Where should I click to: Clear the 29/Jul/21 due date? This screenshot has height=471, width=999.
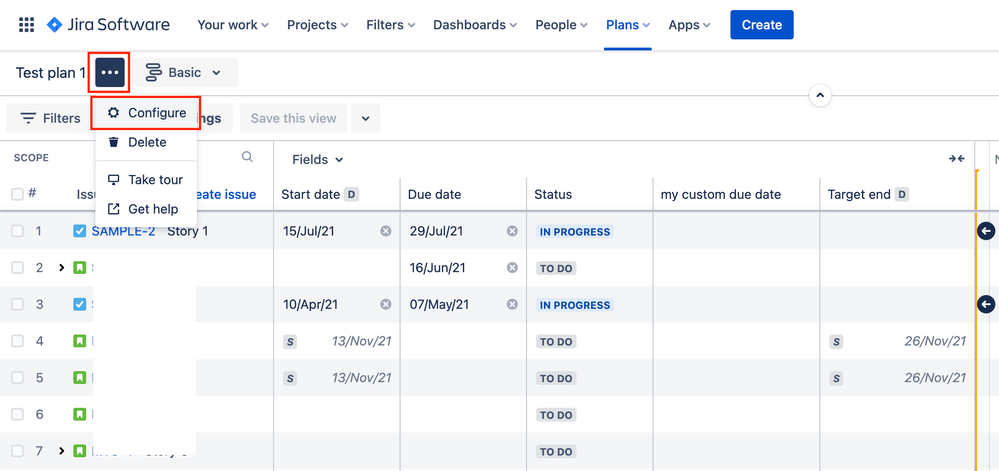(512, 231)
